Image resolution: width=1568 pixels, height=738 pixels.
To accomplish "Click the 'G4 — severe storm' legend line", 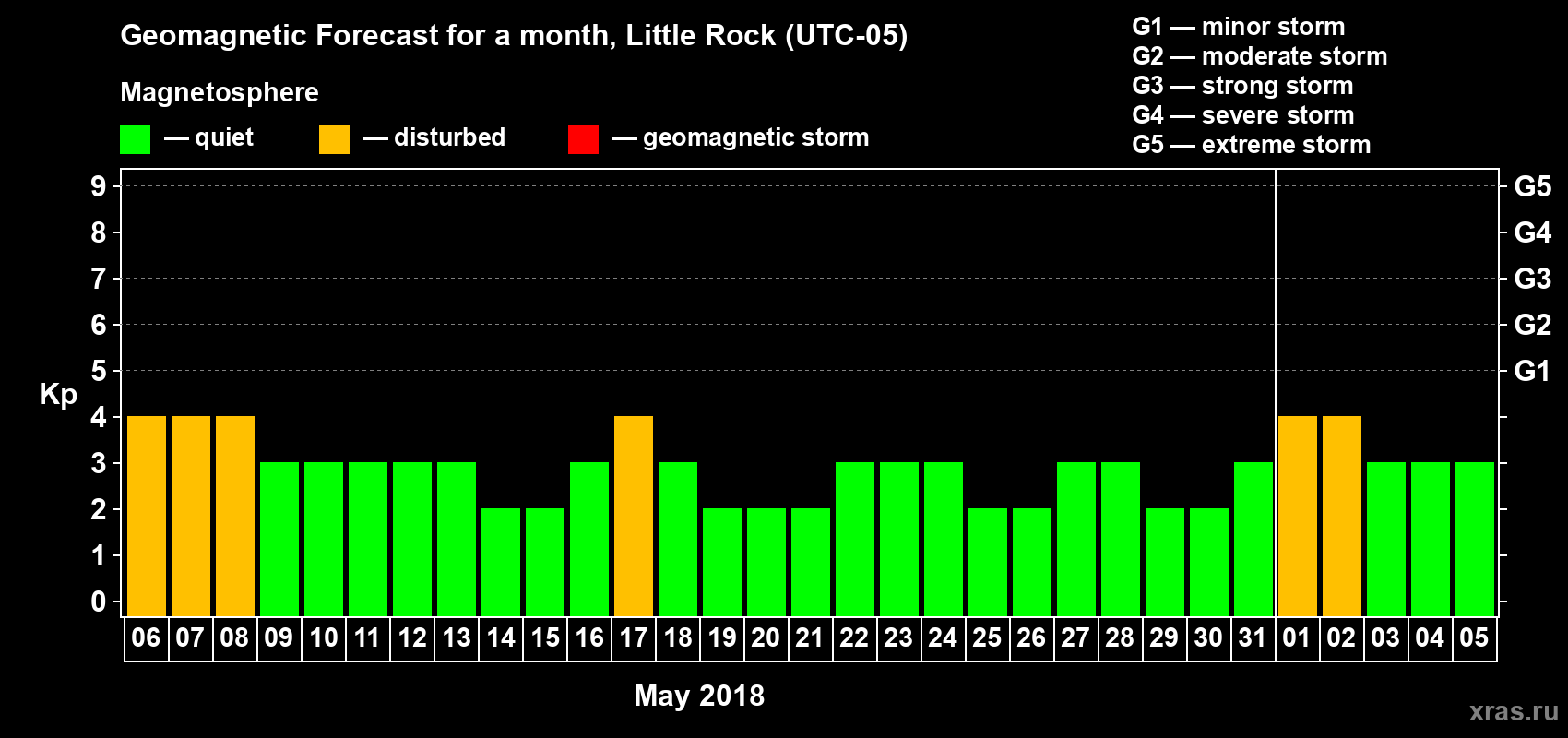I will (1243, 115).
